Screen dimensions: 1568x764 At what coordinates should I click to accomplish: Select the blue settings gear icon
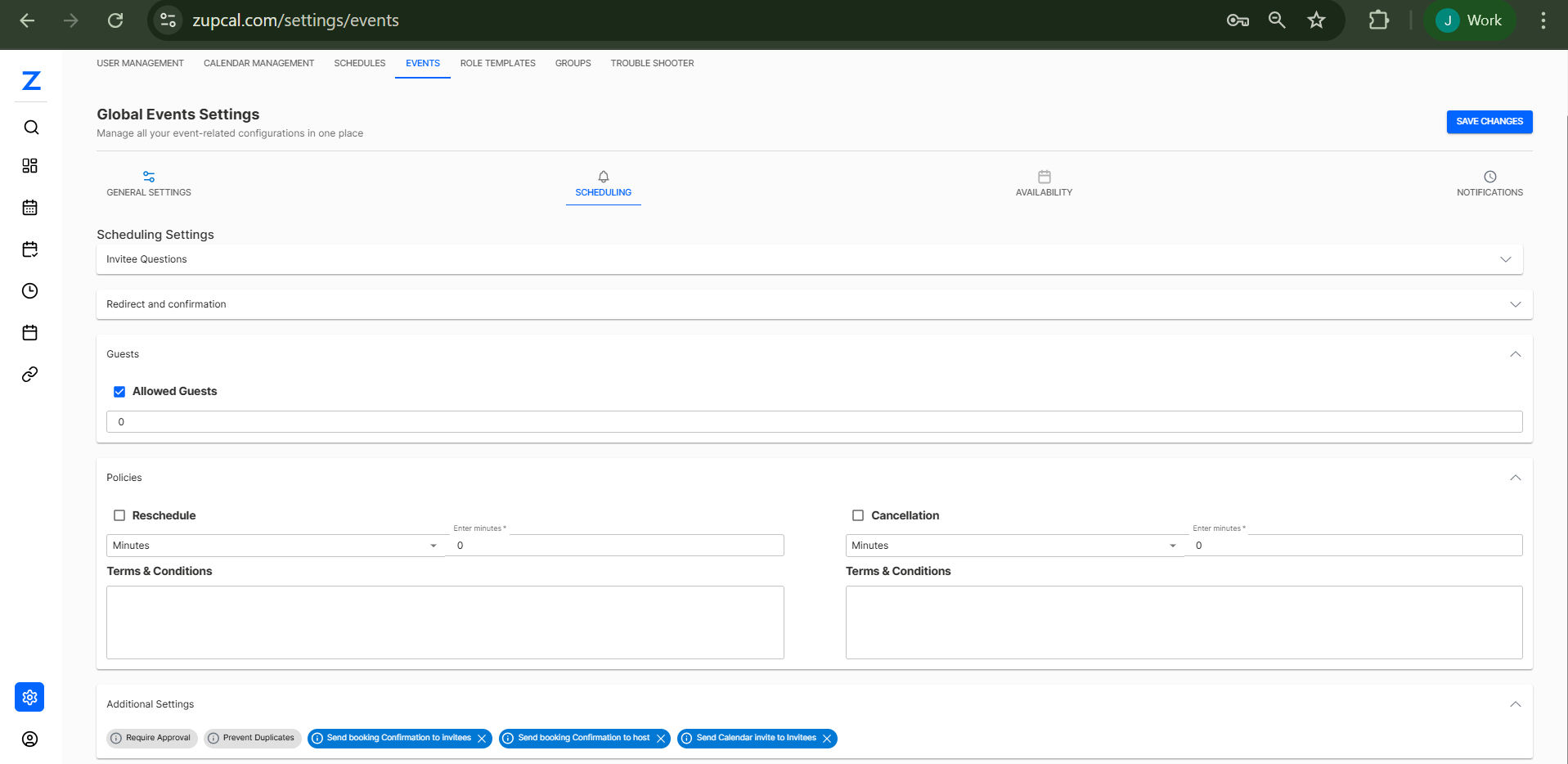point(30,697)
